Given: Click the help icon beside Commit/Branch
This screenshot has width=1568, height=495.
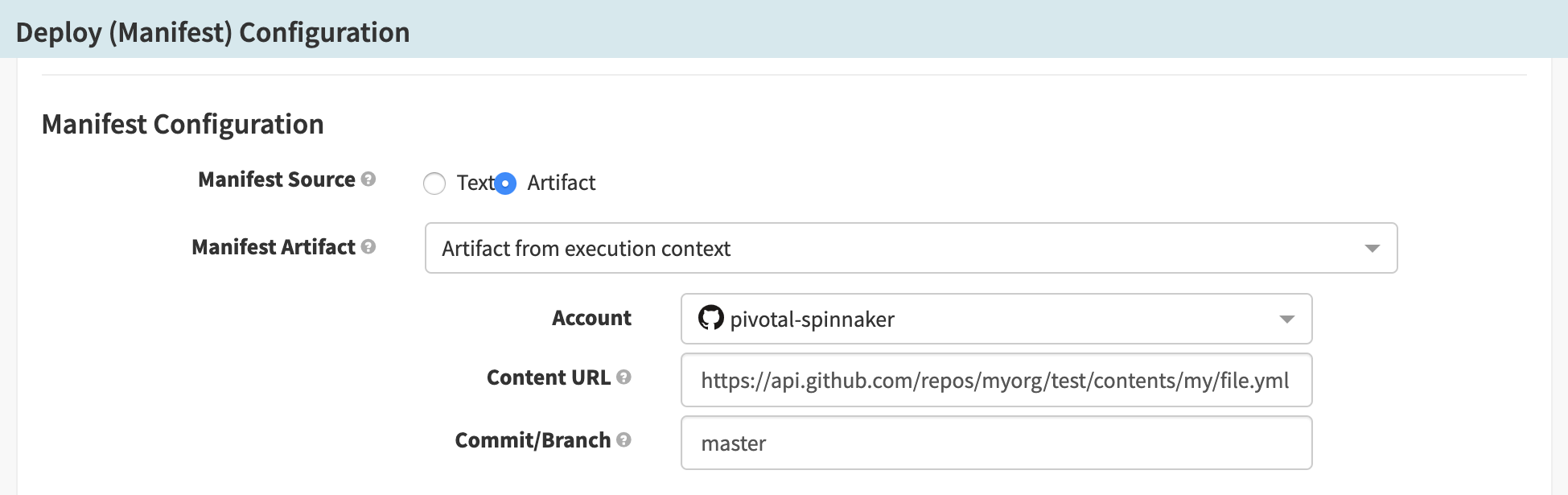Looking at the screenshot, I should pyautogui.click(x=623, y=440).
